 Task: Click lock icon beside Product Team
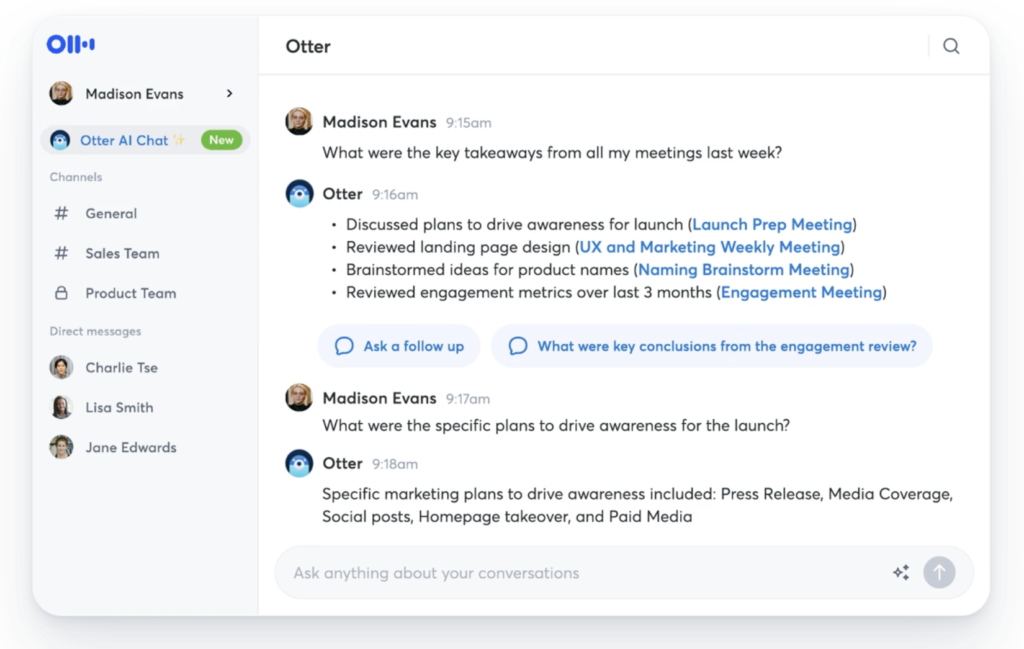click(x=61, y=293)
